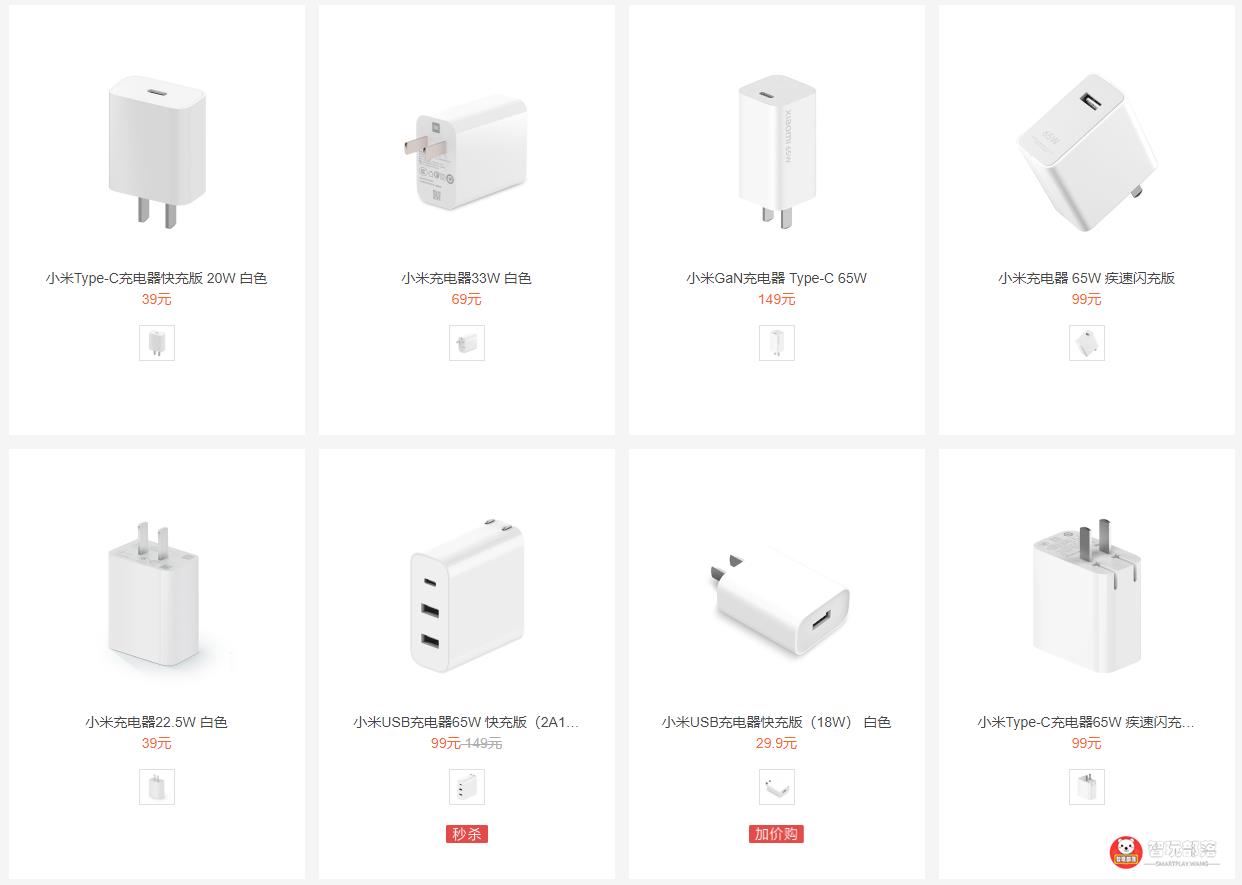Select the GaN 65W charger small thumbnail
The image size is (1242, 885).
pos(777,343)
